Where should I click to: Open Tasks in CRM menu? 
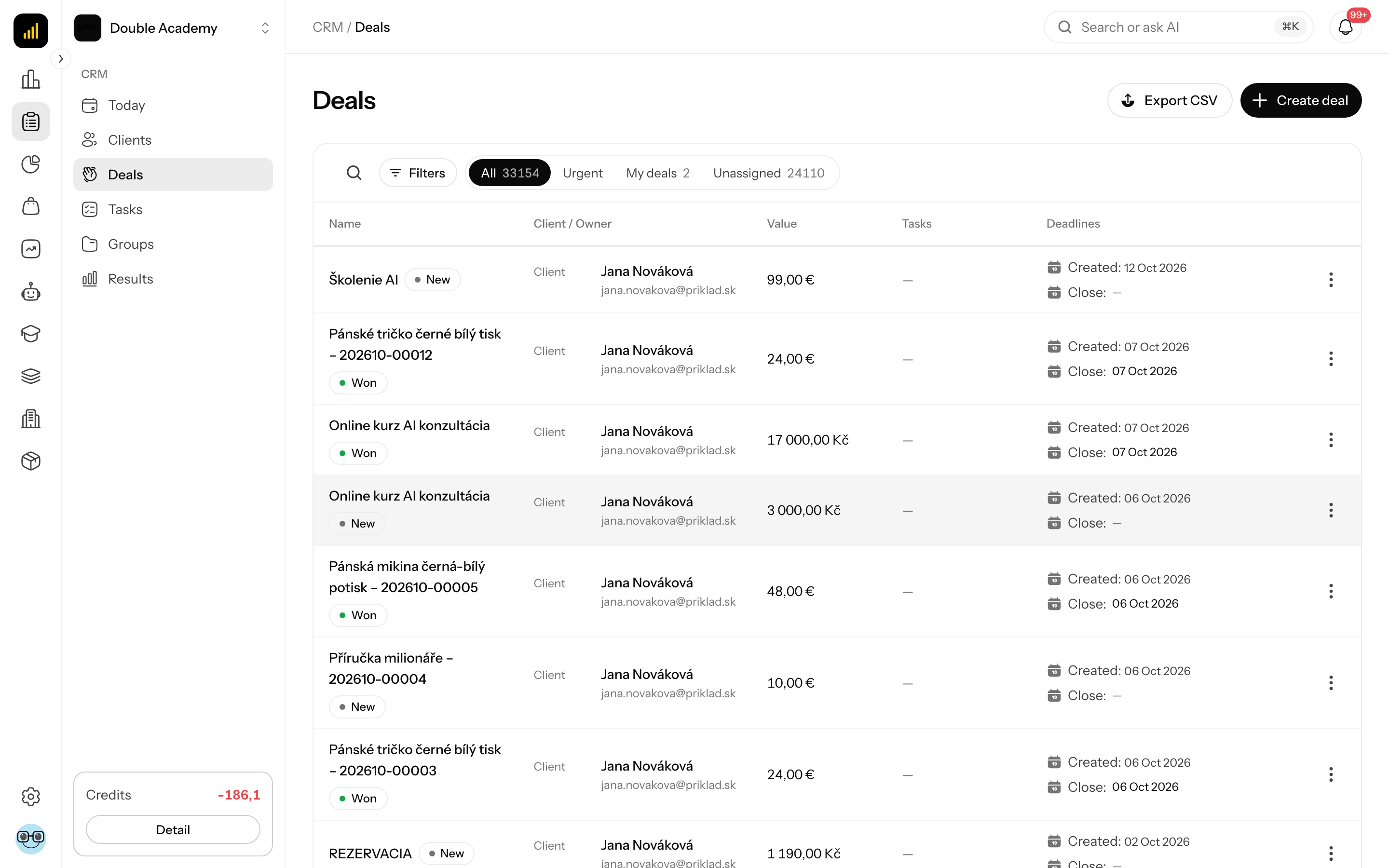[x=173, y=209]
